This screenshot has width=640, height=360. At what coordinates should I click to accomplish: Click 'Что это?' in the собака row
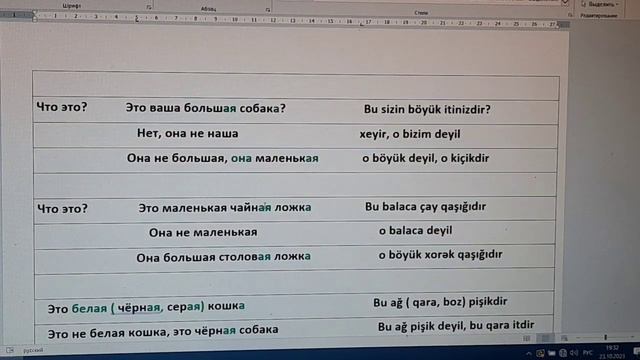pos(62,107)
